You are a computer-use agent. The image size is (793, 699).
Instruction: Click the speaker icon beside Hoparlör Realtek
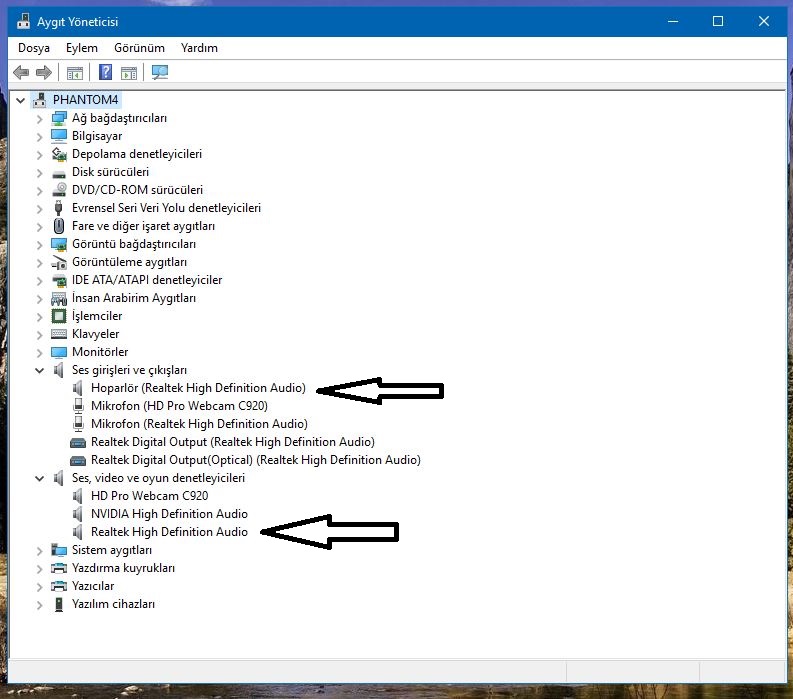(77, 388)
